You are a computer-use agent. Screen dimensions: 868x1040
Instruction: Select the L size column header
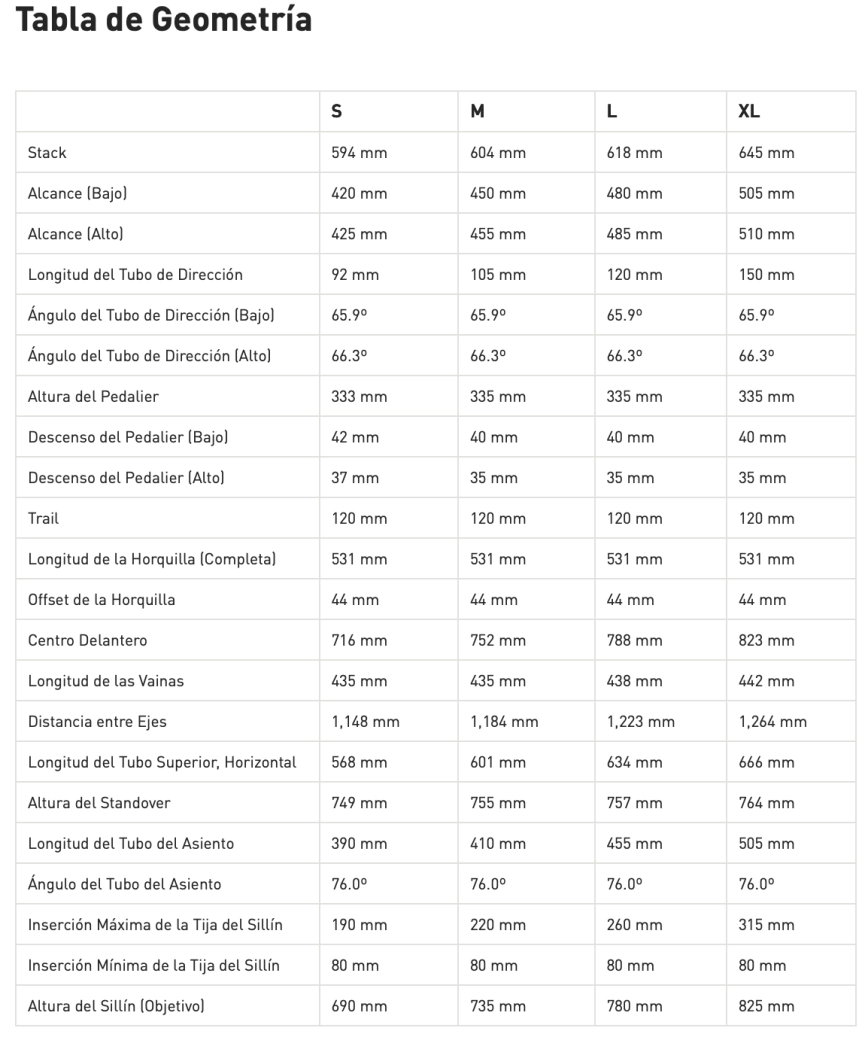pos(612,112)
